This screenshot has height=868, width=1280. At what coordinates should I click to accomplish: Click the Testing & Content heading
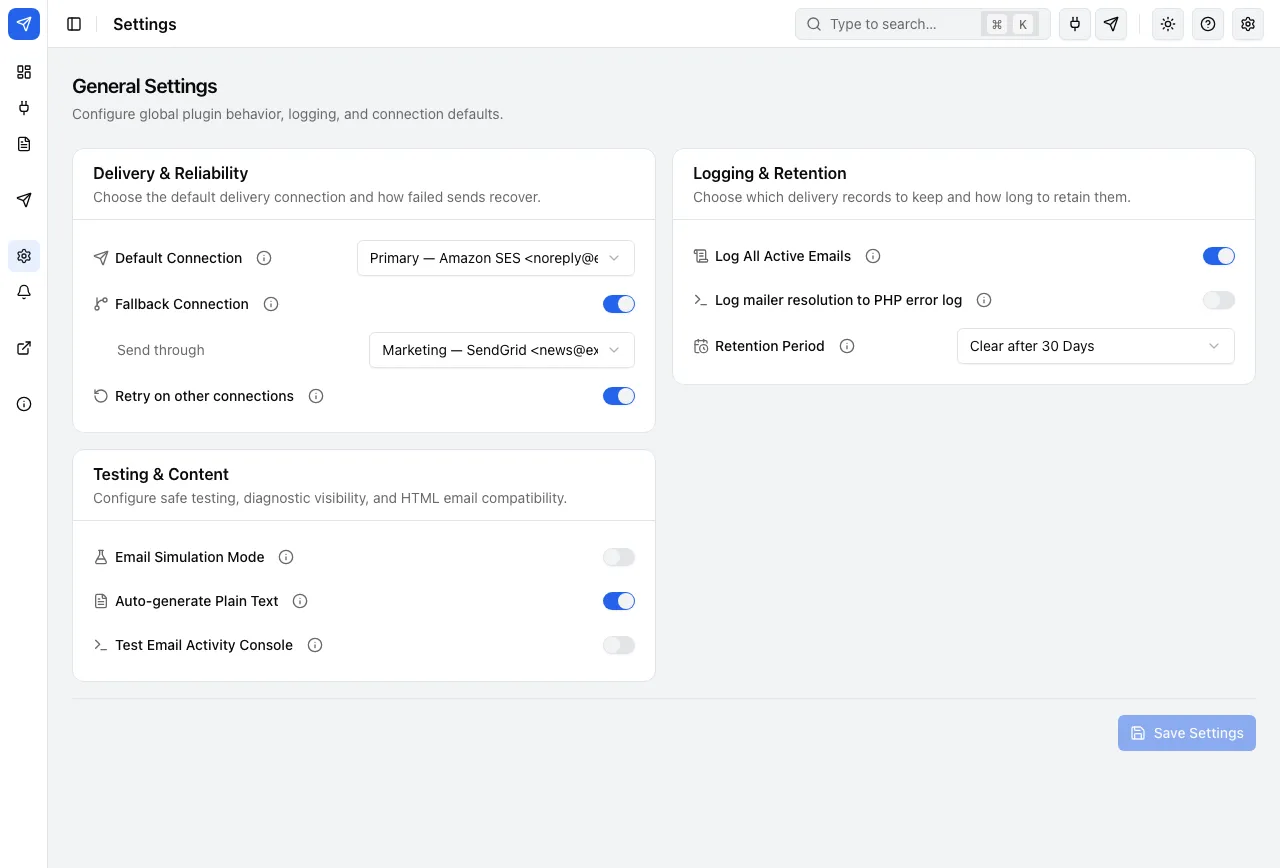click(161, 474)
